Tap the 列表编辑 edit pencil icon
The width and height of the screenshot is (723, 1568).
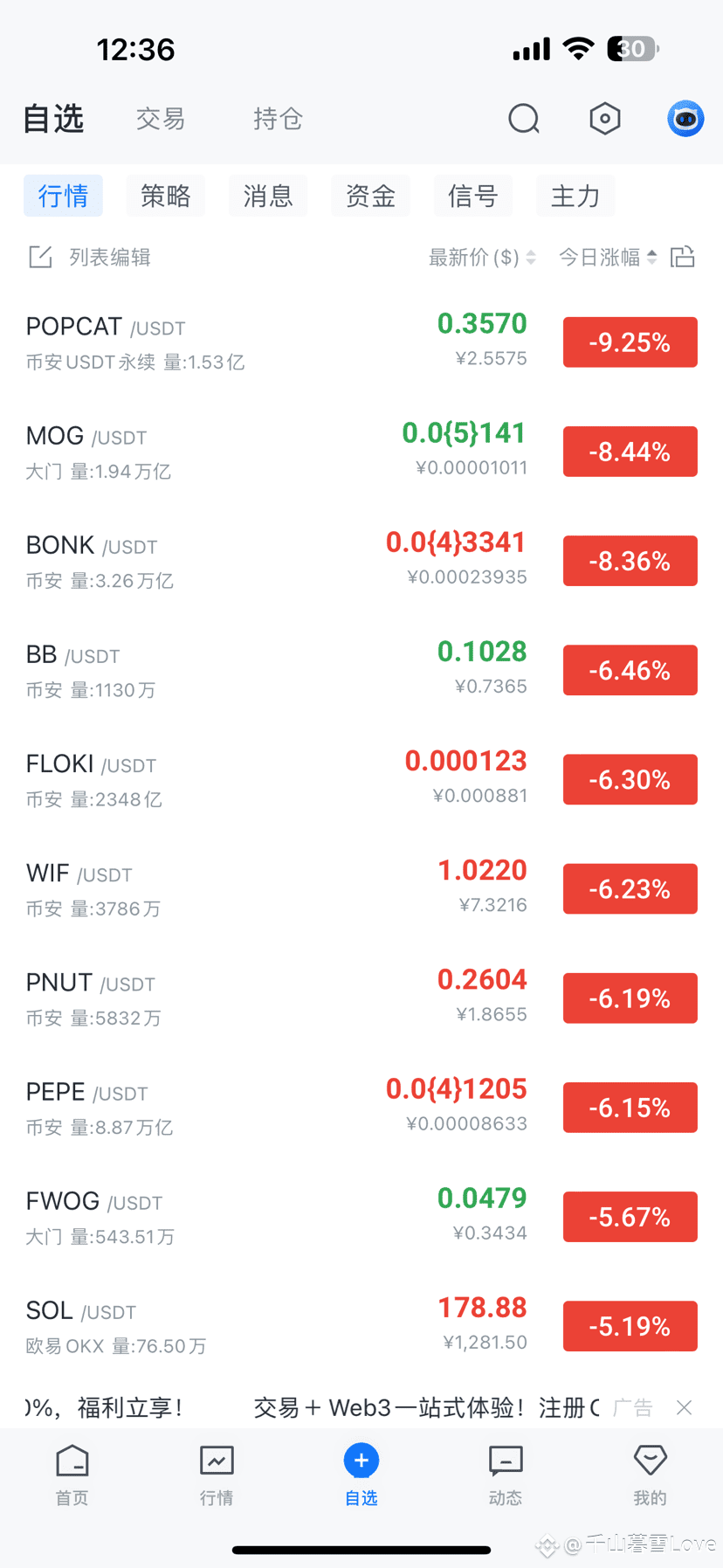40,257
